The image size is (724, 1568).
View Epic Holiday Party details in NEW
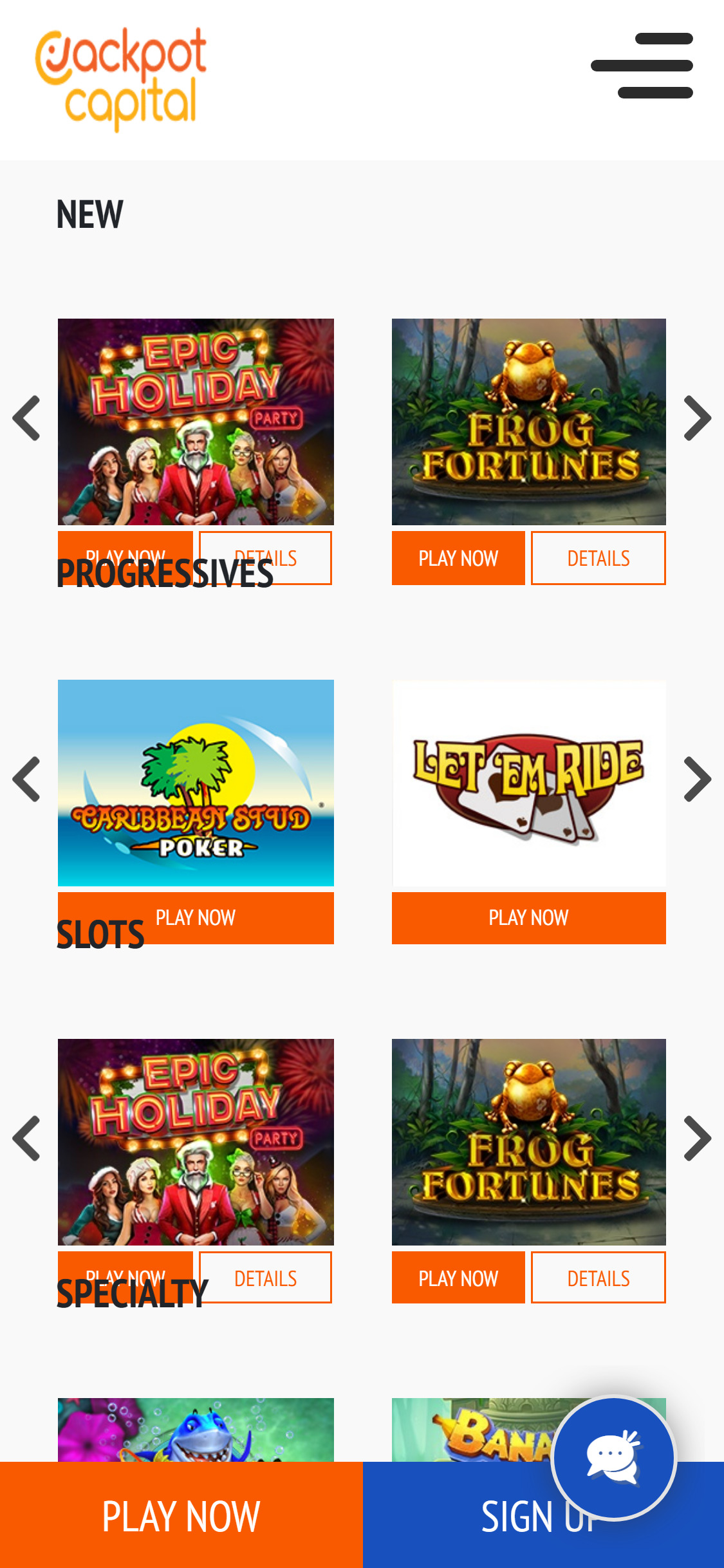[x=265, y=558]
